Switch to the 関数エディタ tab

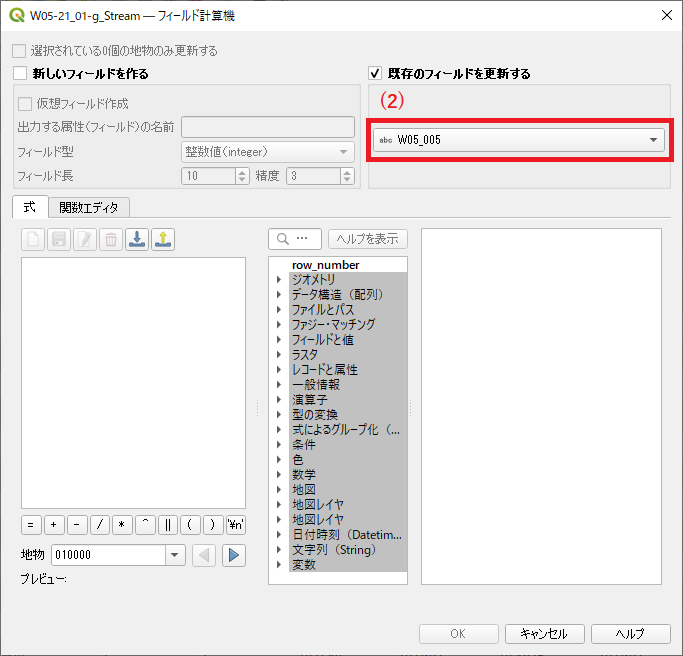tap(88, 207)
